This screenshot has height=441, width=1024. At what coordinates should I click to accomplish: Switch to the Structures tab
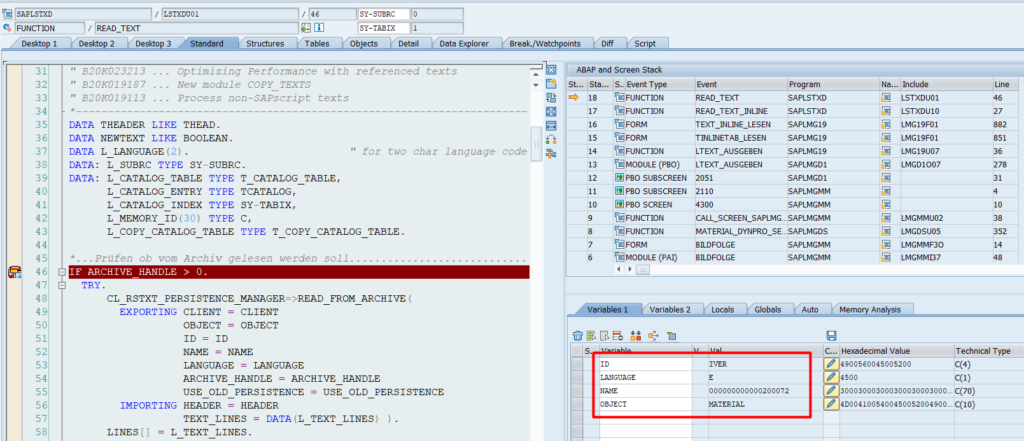(x=264, y=44)
